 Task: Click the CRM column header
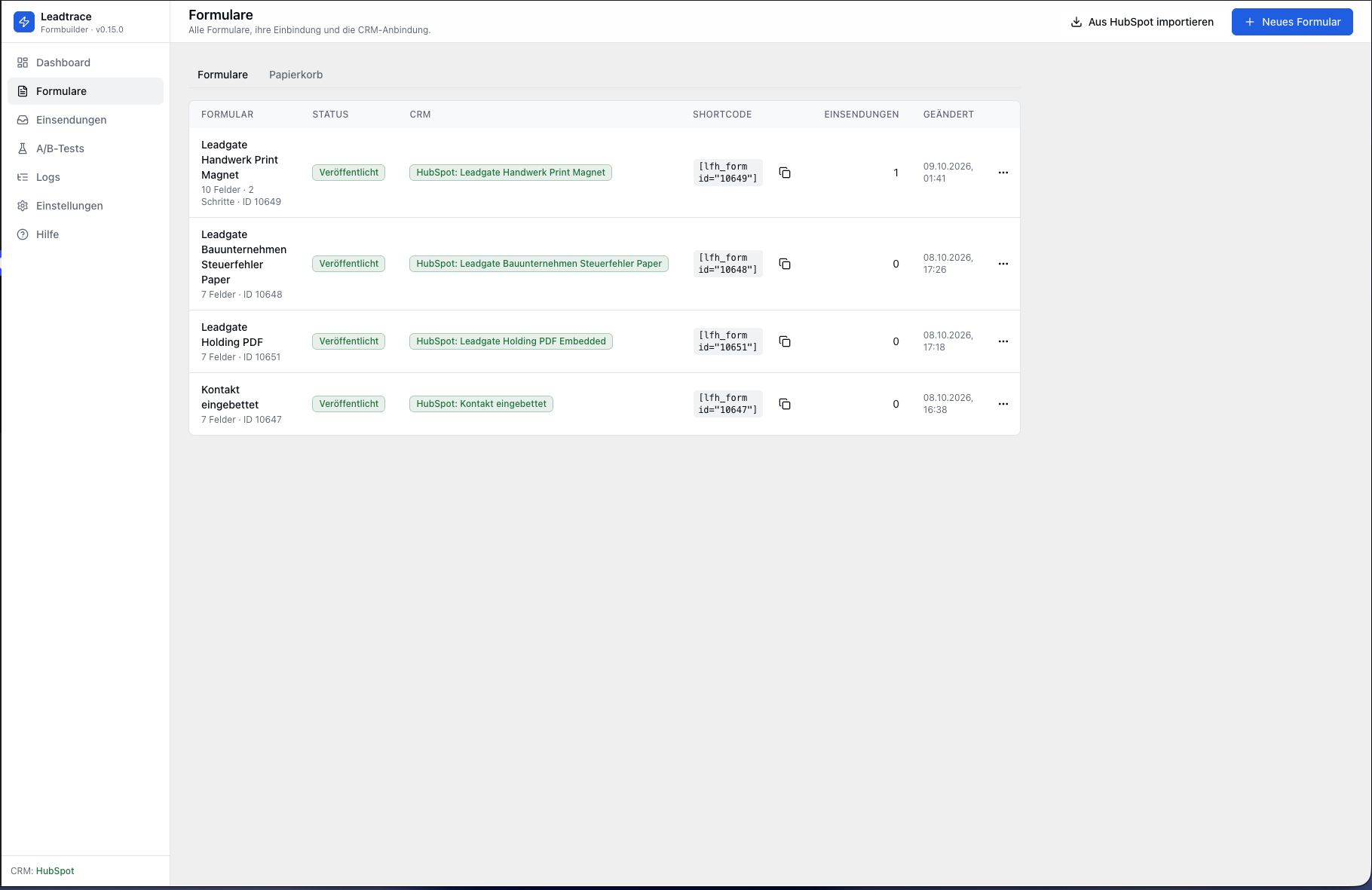(420, 115)
